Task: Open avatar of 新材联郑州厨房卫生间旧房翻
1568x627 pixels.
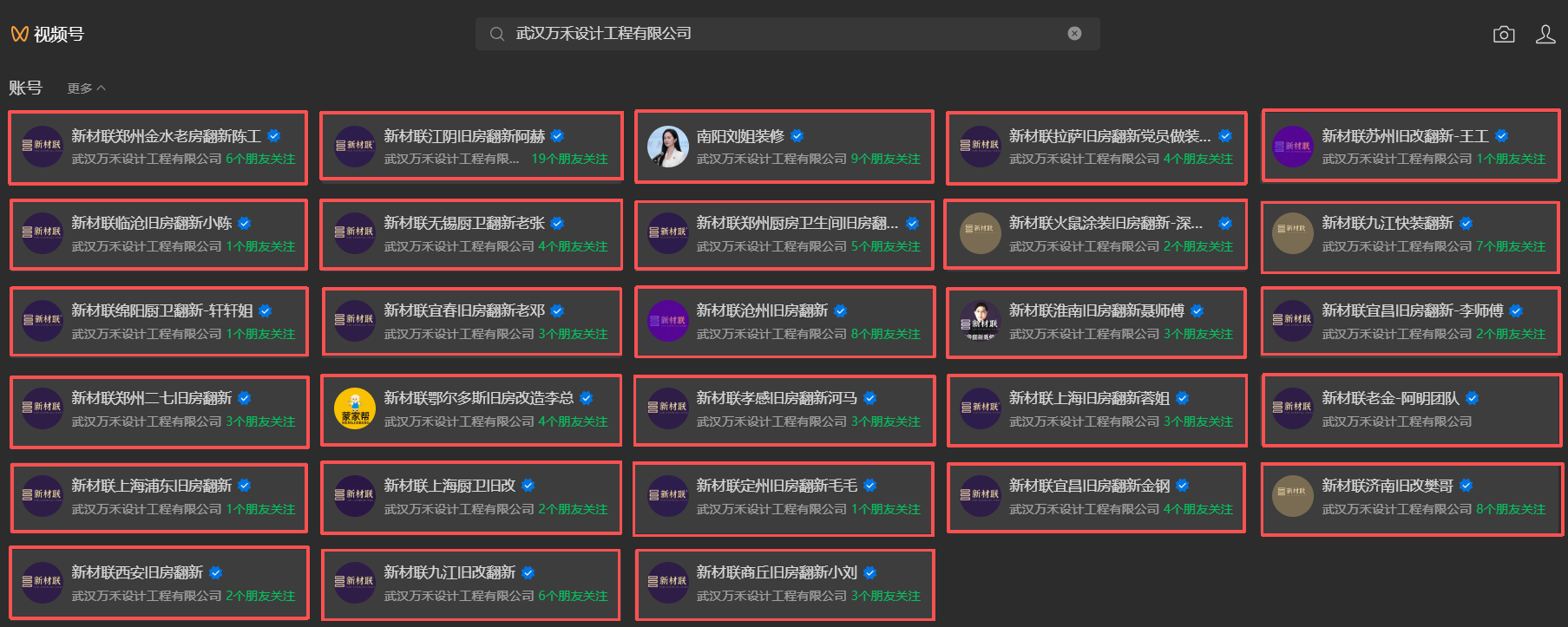Action: pyautogui.click(x=667, y=233)
